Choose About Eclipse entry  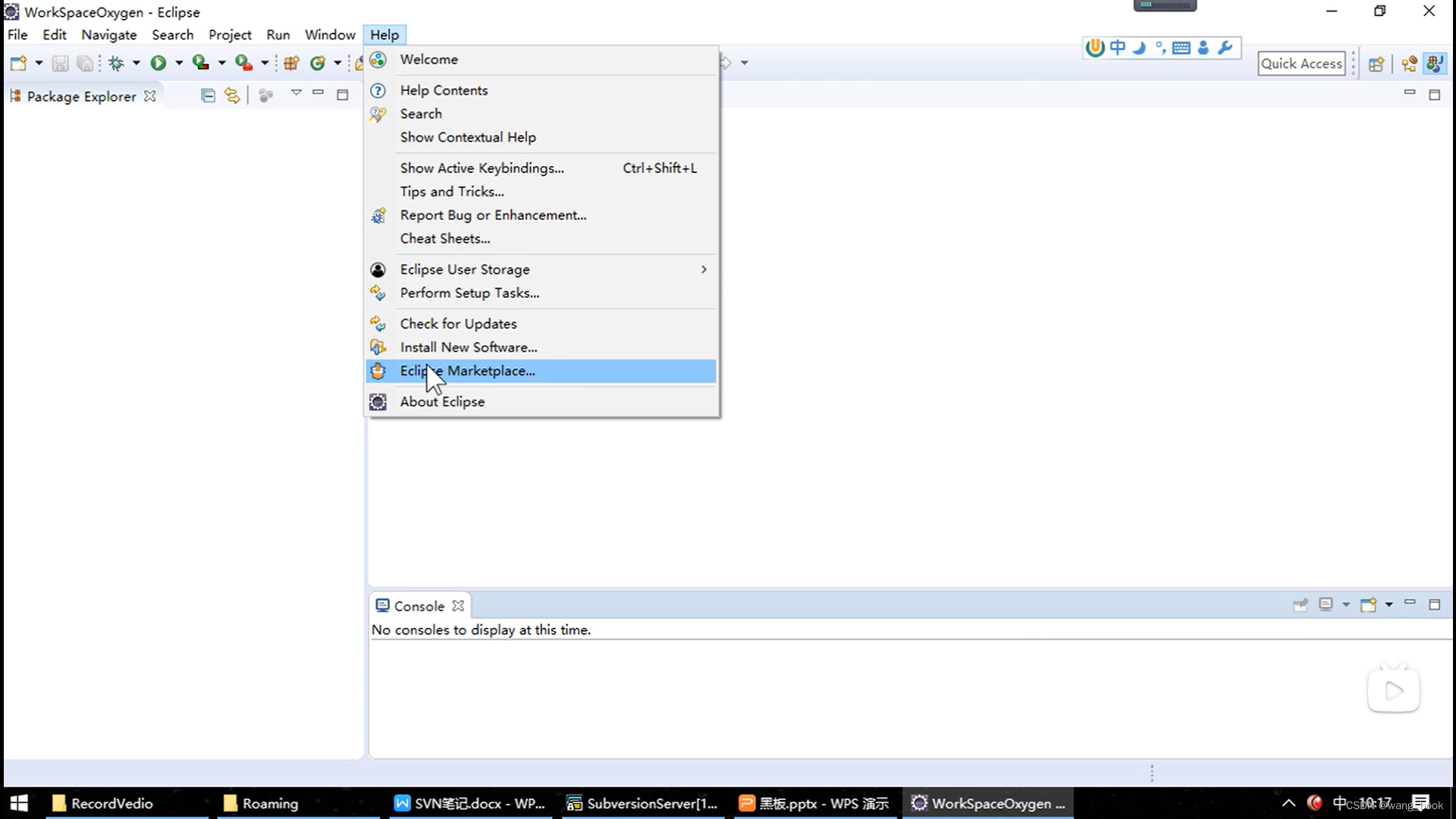(541, 402)
